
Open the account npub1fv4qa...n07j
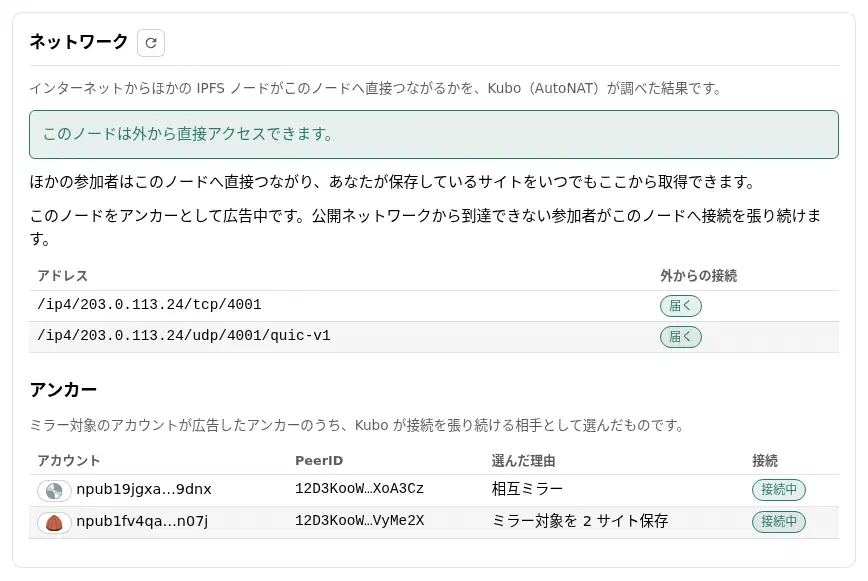pos(142,521)
